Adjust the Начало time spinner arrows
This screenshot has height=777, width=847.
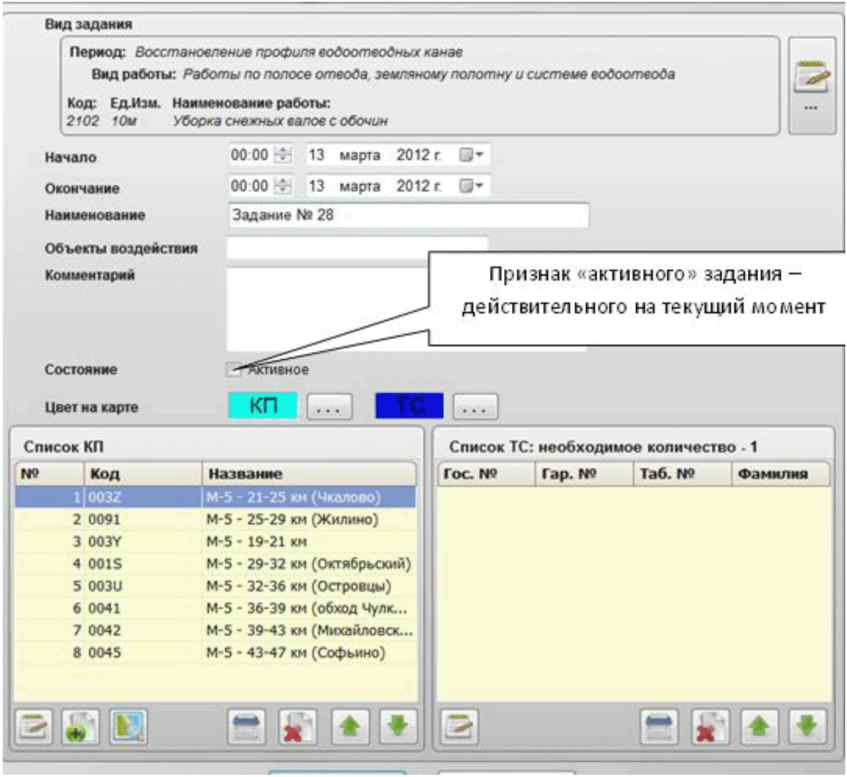tap(283, 155)
